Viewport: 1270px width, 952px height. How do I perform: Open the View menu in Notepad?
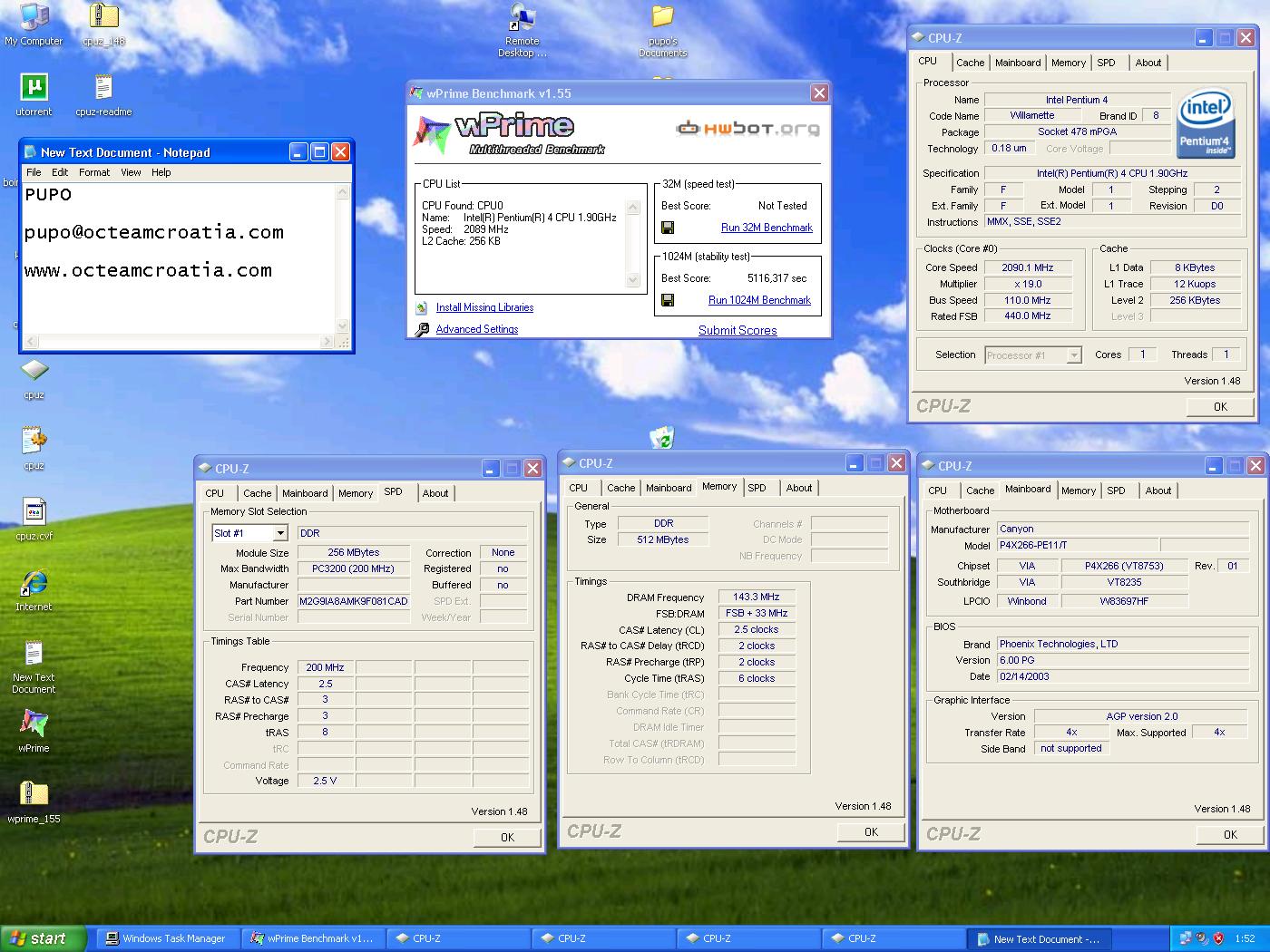(131, 172)
